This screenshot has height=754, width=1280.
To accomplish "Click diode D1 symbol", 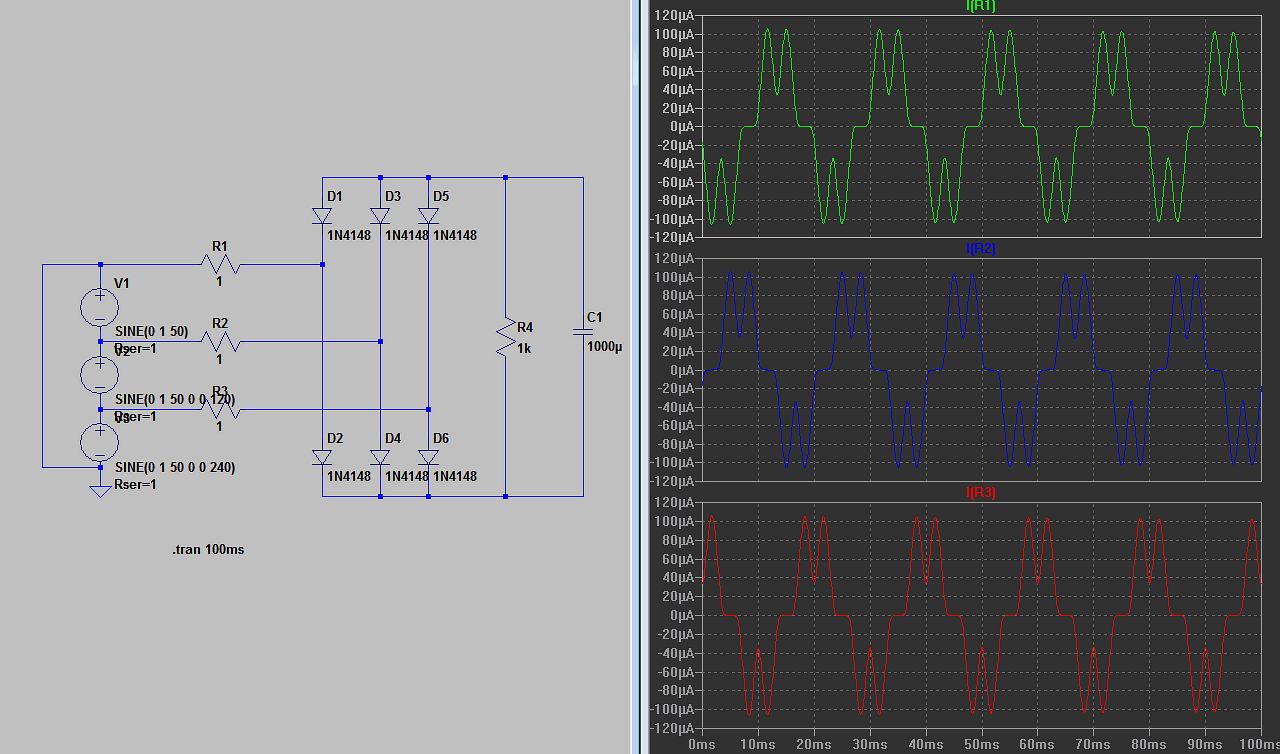I will click(x=322, y=216).
